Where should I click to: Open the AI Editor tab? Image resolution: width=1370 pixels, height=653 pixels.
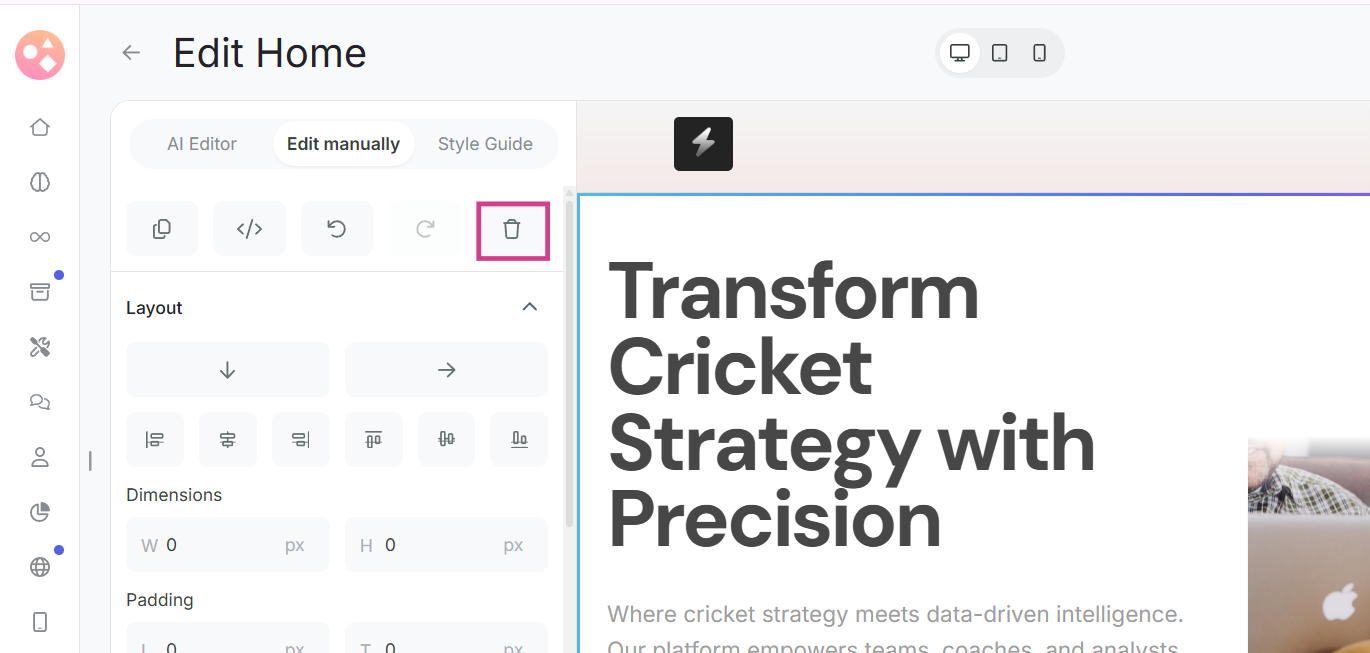202,144
